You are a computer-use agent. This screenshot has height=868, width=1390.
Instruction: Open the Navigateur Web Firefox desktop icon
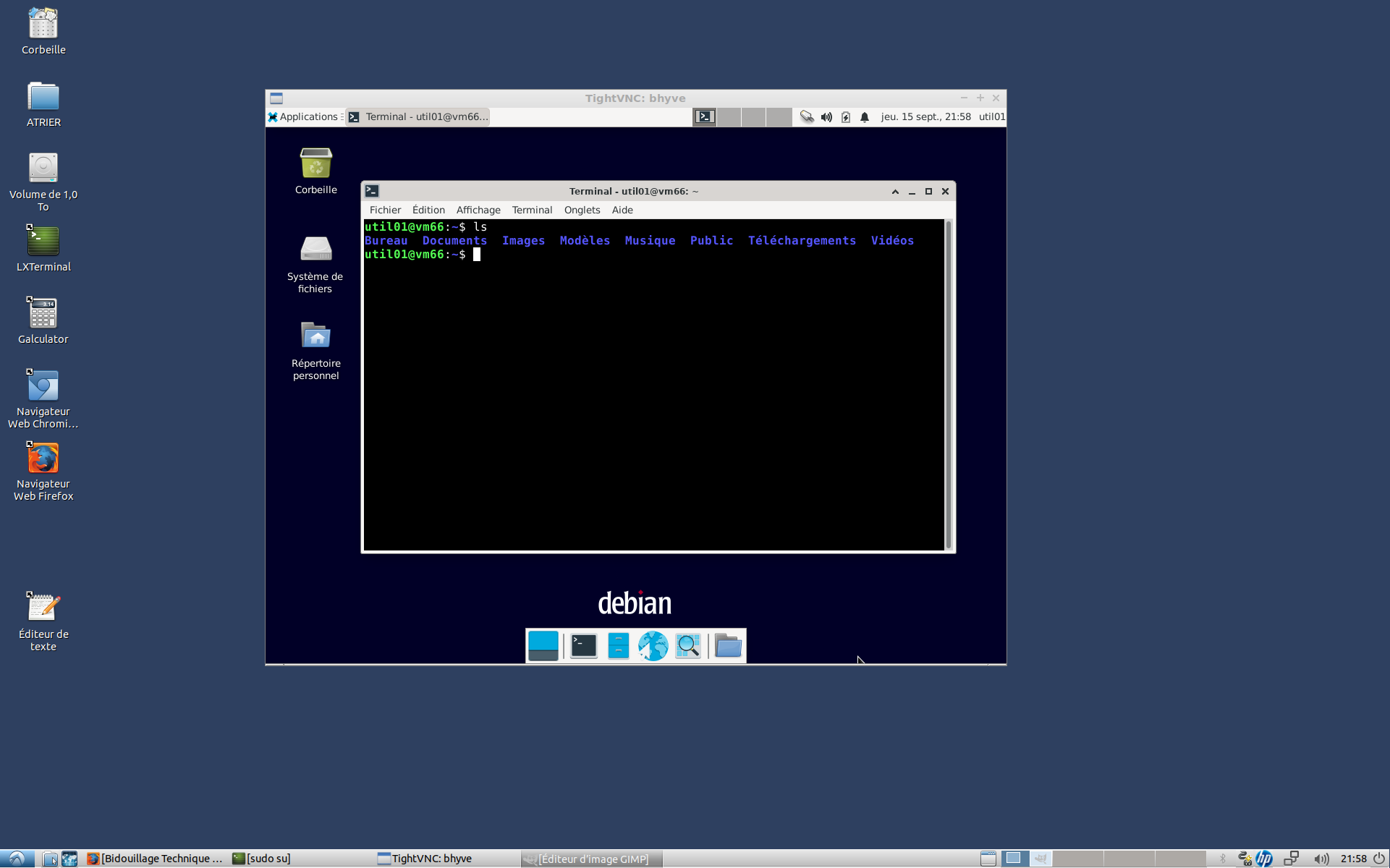click(43, 472)
